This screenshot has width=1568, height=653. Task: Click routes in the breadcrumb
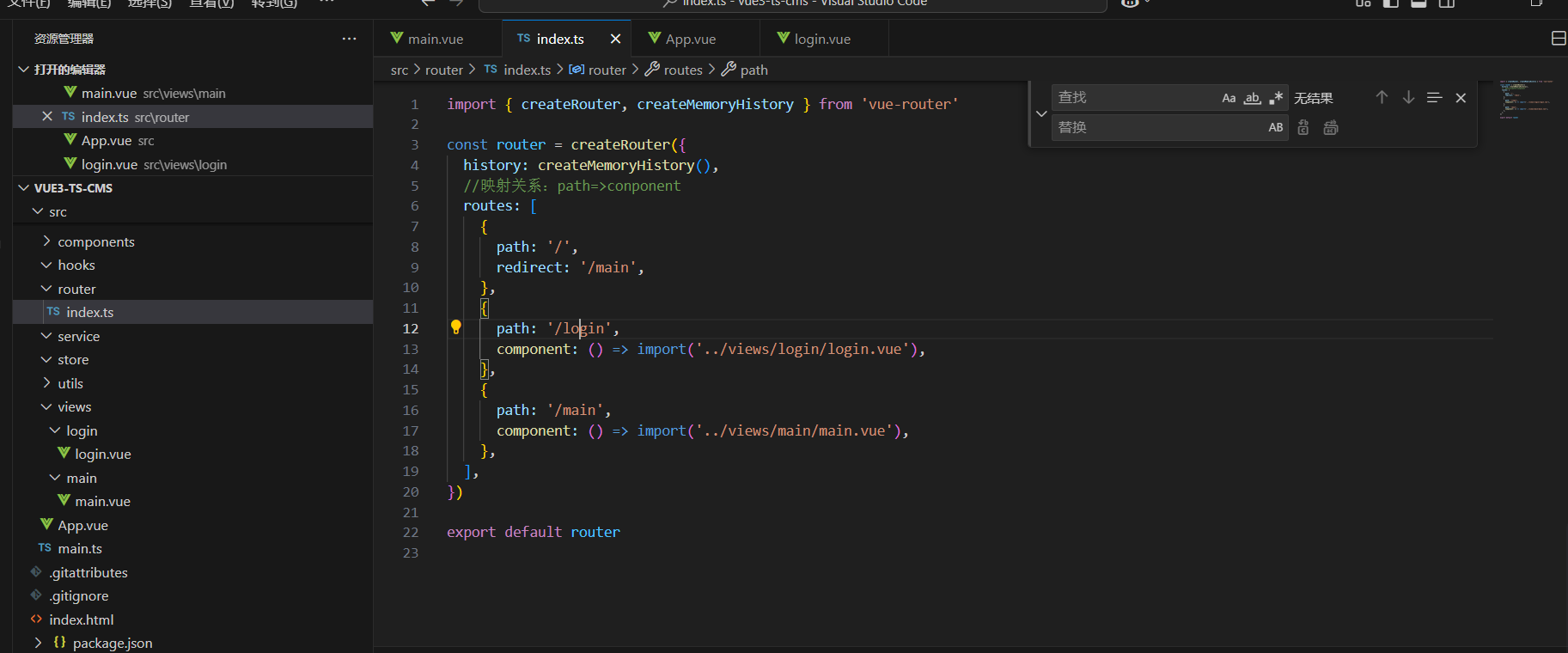click(682, 70)
